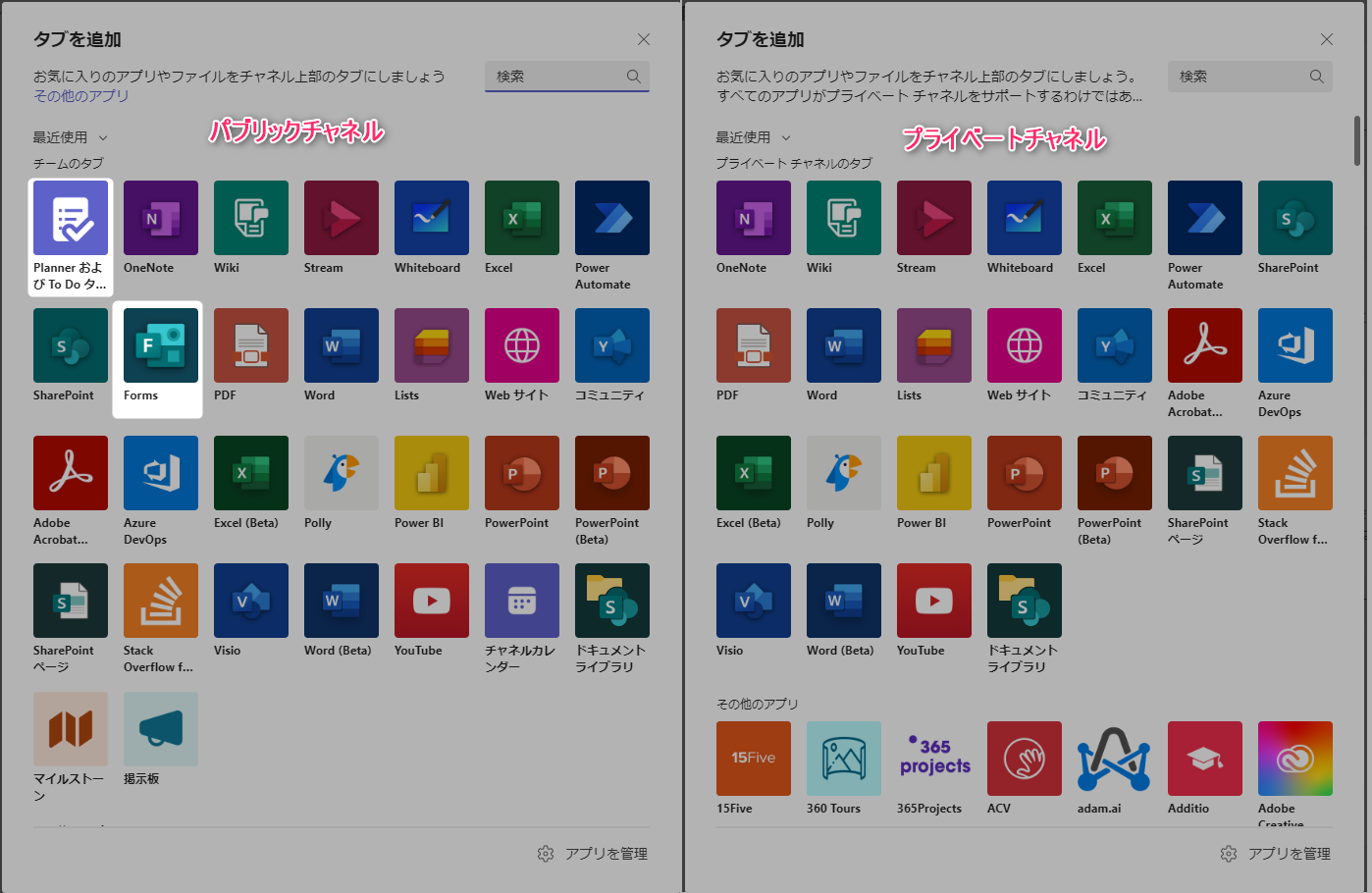Open アプリを管理 in private channel dialog
The width and height of the screenshot is (1372, 893).
pos(1276,854)
